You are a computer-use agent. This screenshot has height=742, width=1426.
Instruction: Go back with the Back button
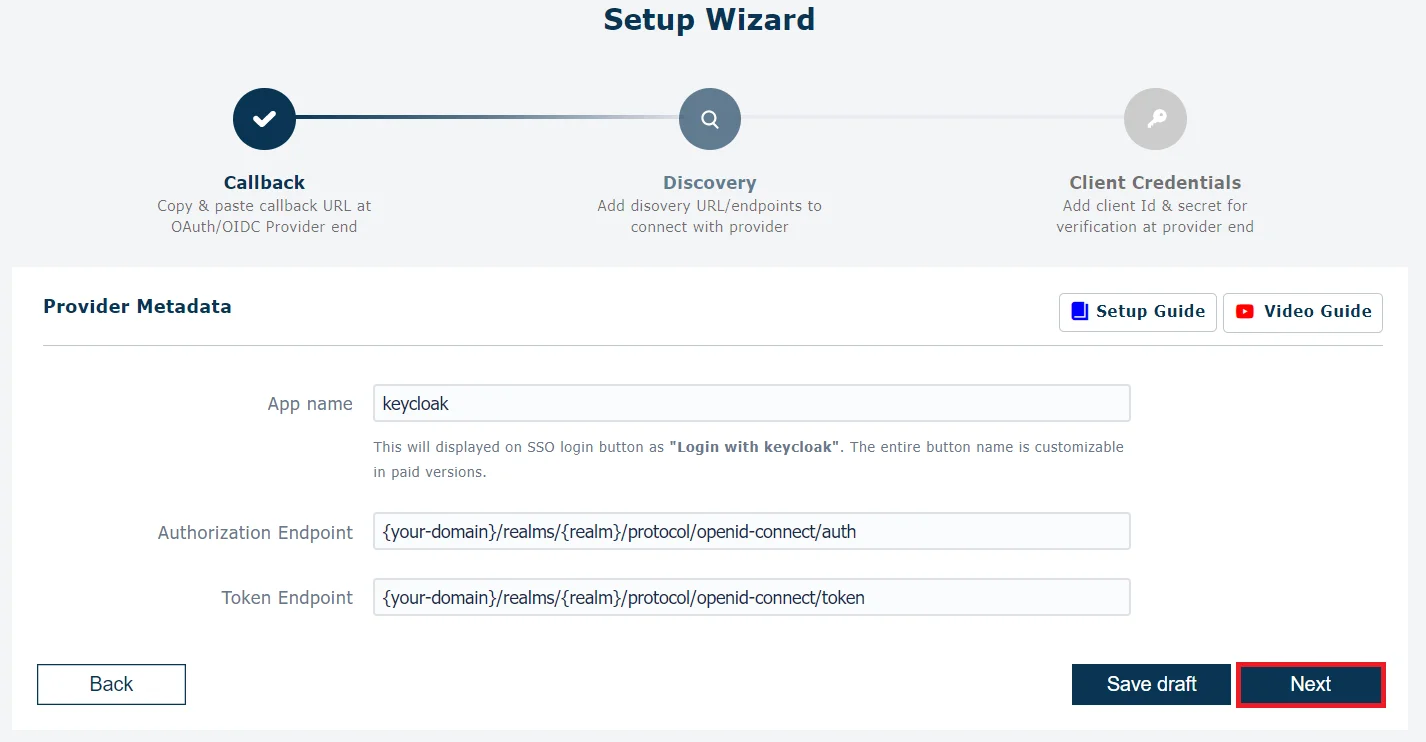(111, 684)
